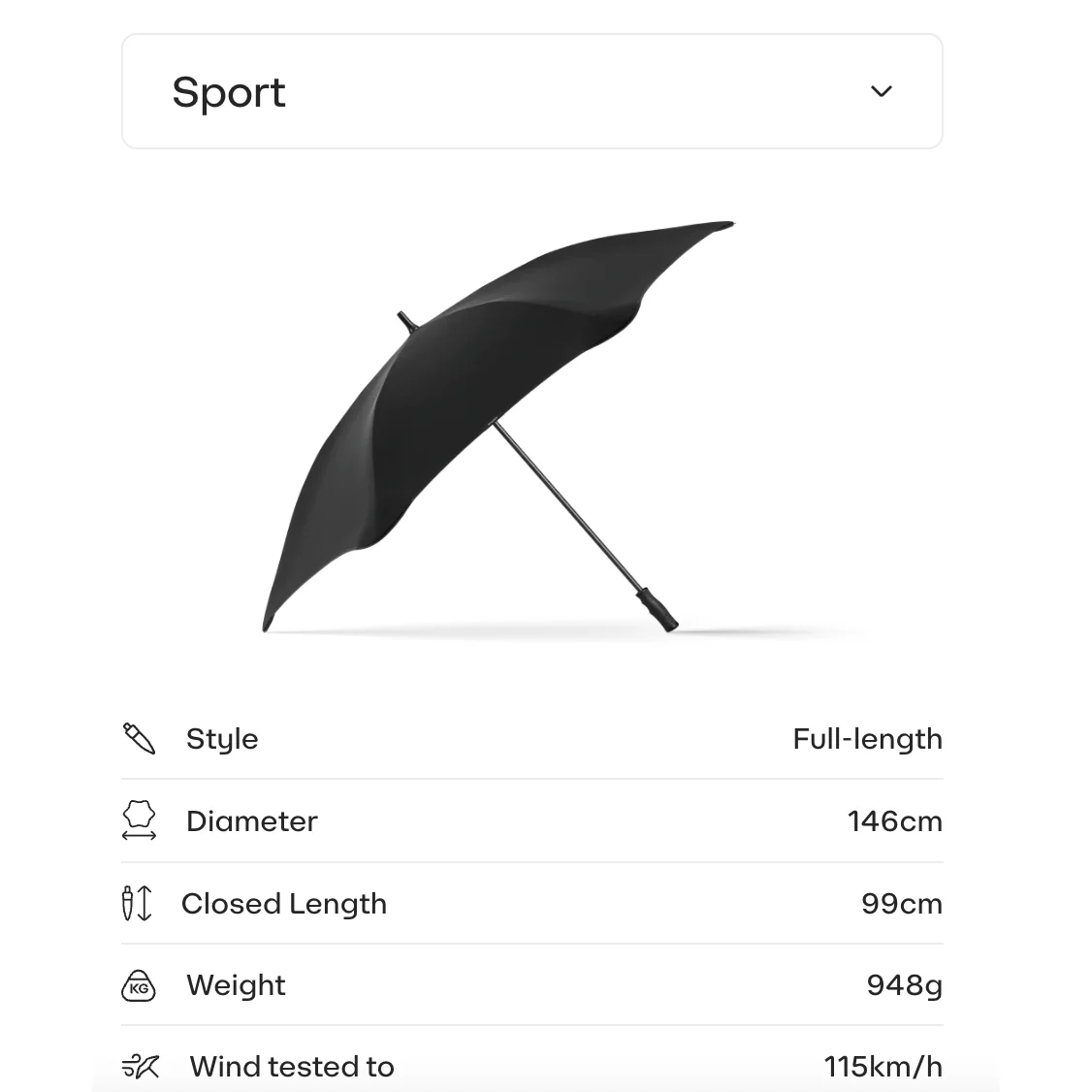This screenshot has width=1092, height=1092.
Task: Click the Weight row label
Action: [236, 985]
